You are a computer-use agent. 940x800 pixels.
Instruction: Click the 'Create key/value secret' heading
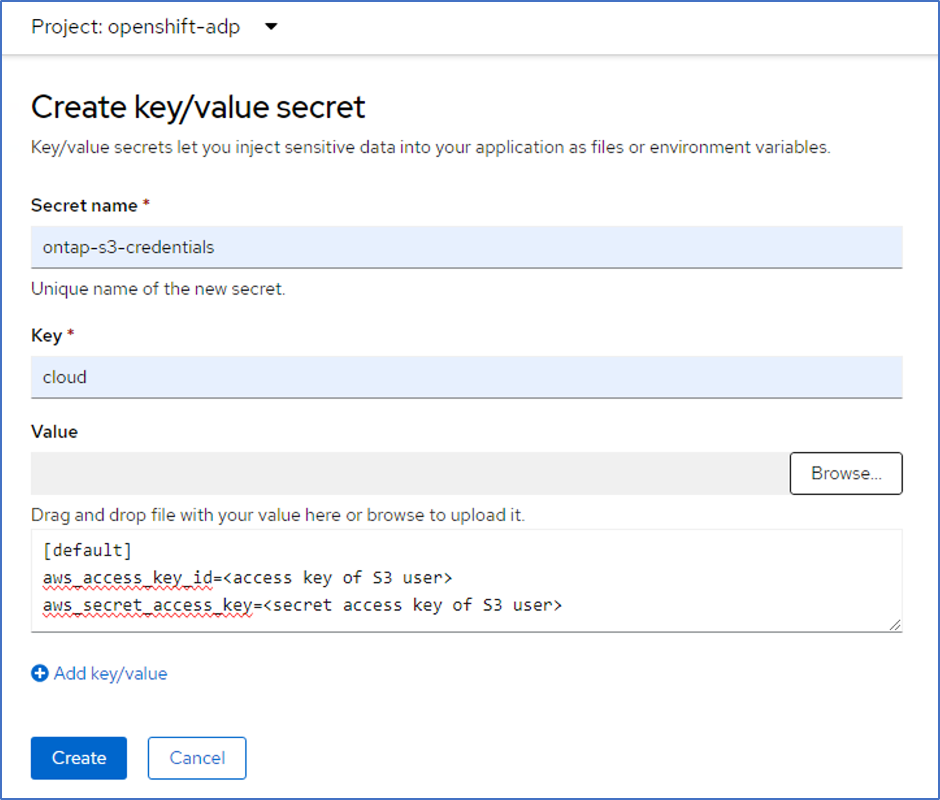click(x=198, y=106)
